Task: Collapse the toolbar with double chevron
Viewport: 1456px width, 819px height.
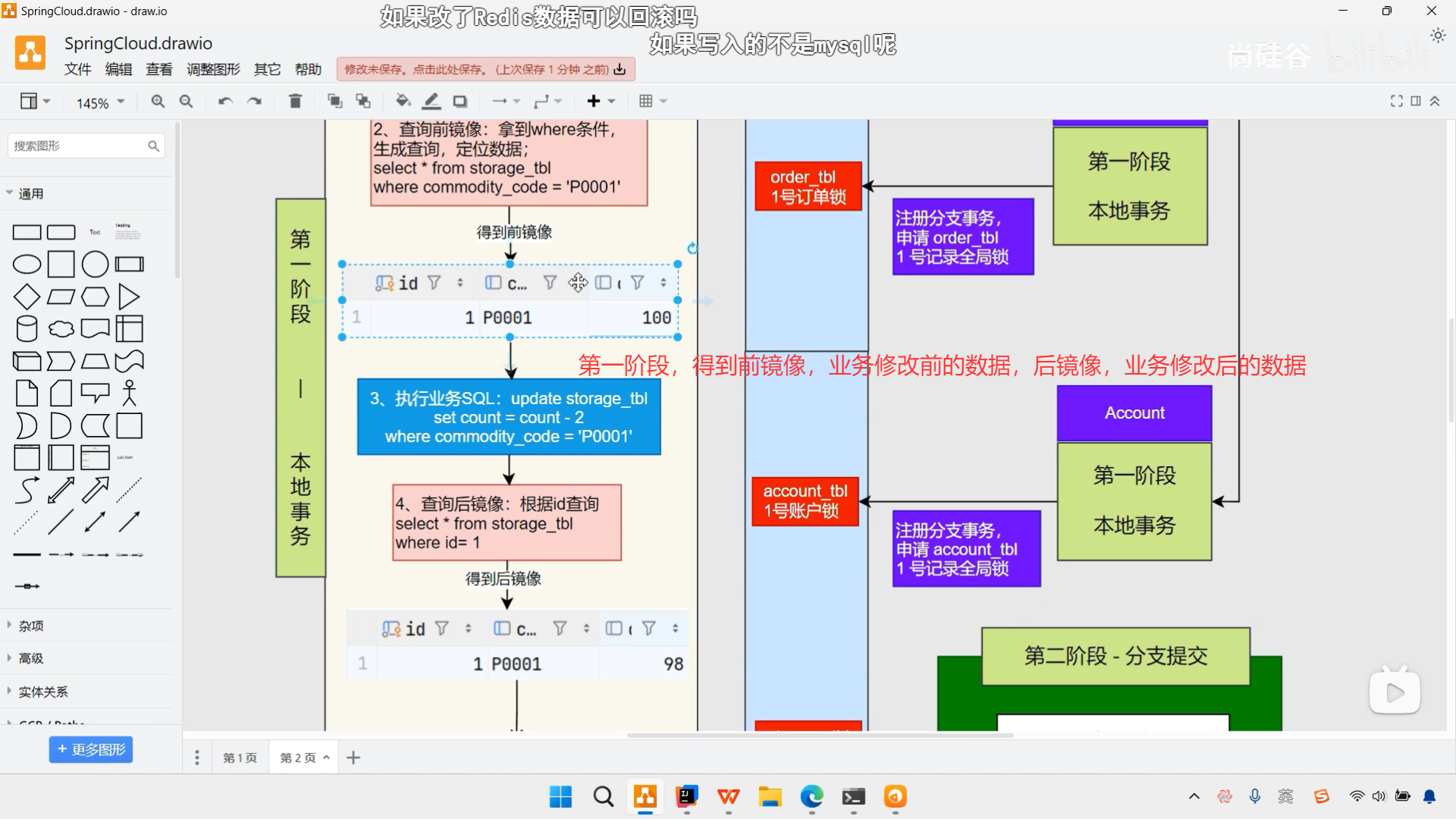Action: point(1435,101)
